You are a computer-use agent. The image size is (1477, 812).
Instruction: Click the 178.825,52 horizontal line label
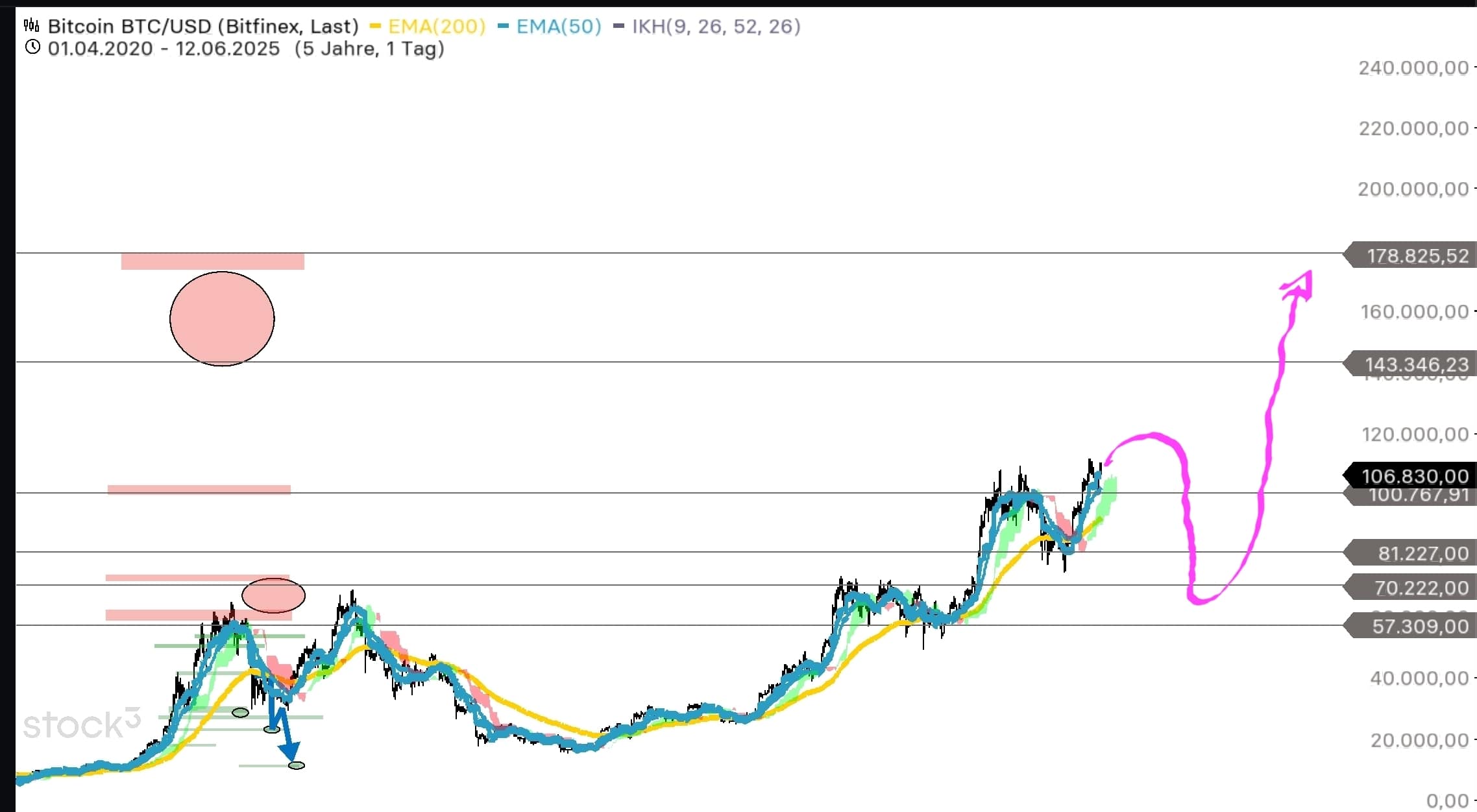[1417, 256]
